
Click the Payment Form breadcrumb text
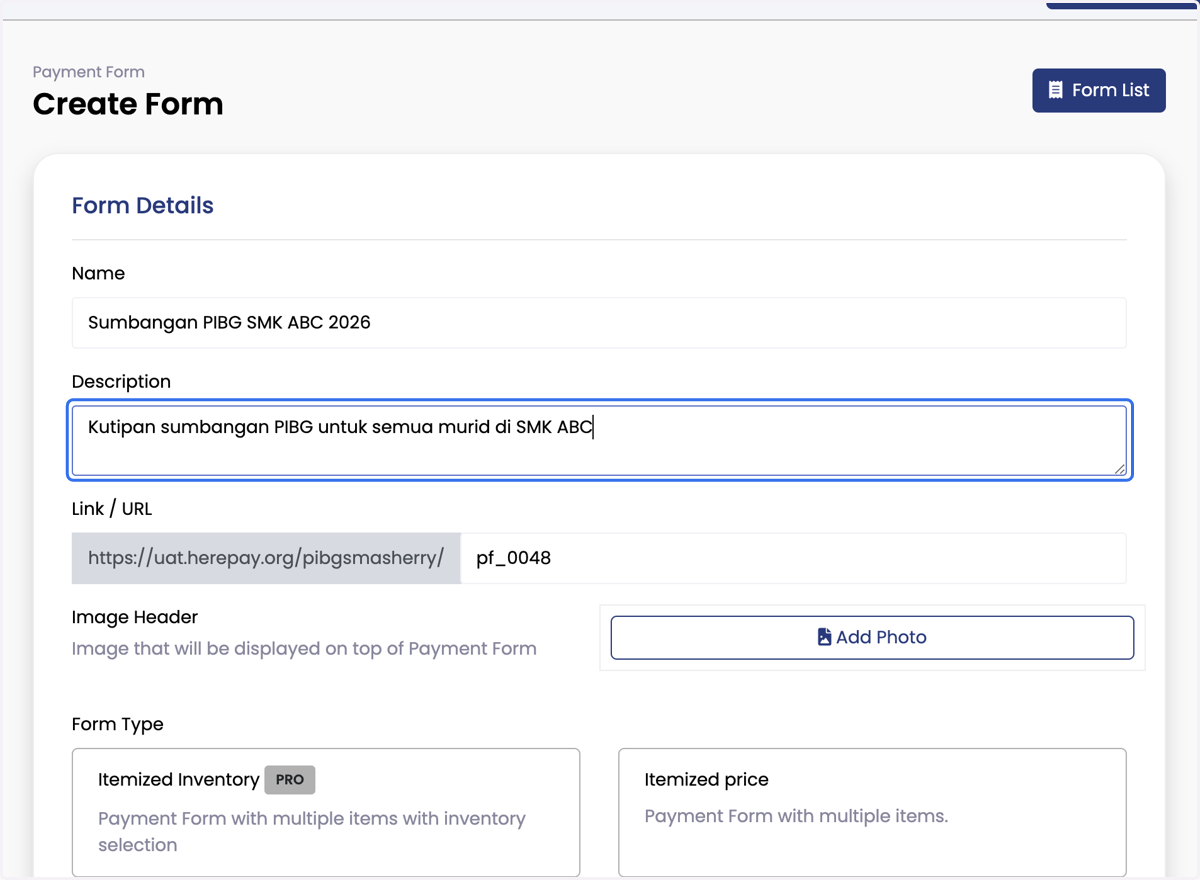click(x=89, y=72)
